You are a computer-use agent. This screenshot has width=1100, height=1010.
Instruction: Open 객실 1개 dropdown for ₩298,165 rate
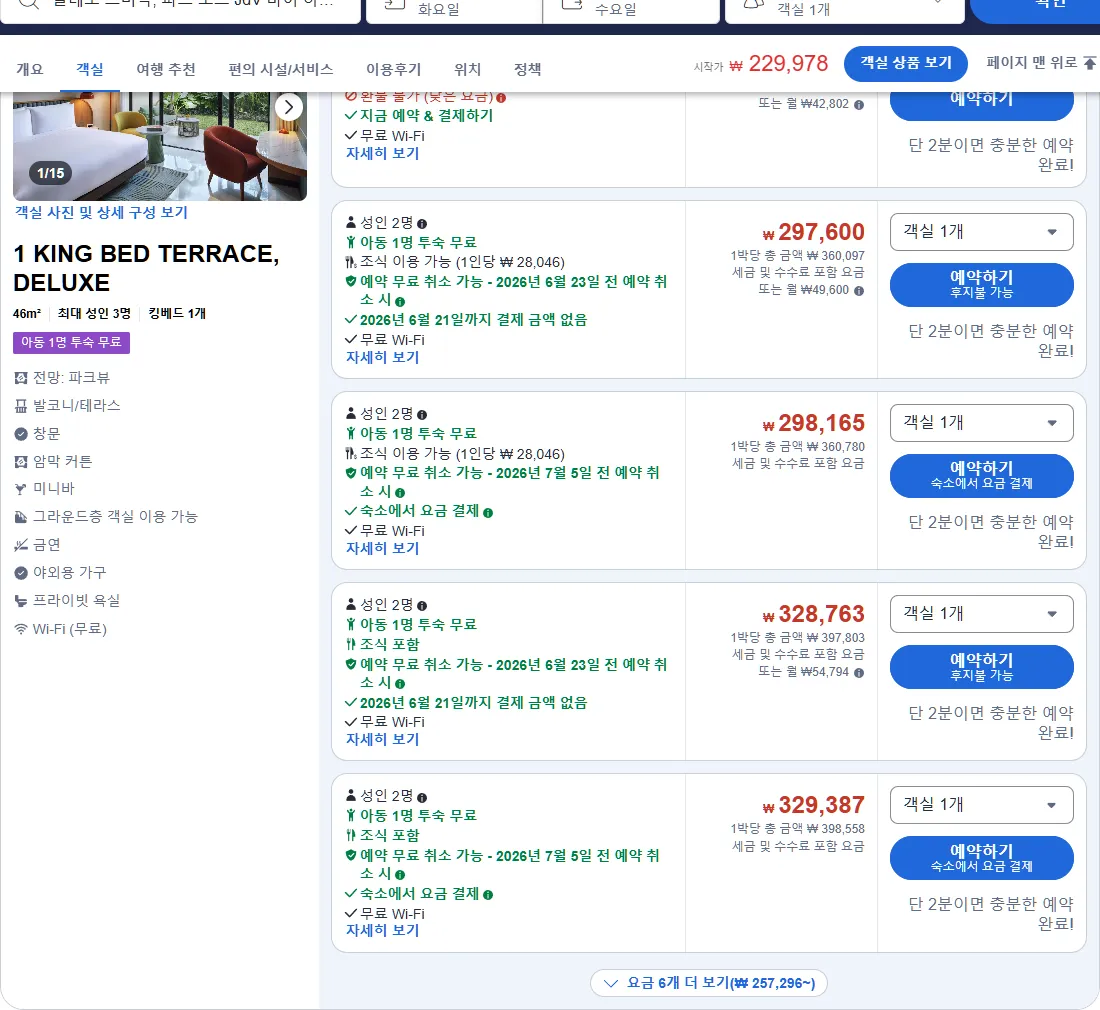tap(981, 423)
